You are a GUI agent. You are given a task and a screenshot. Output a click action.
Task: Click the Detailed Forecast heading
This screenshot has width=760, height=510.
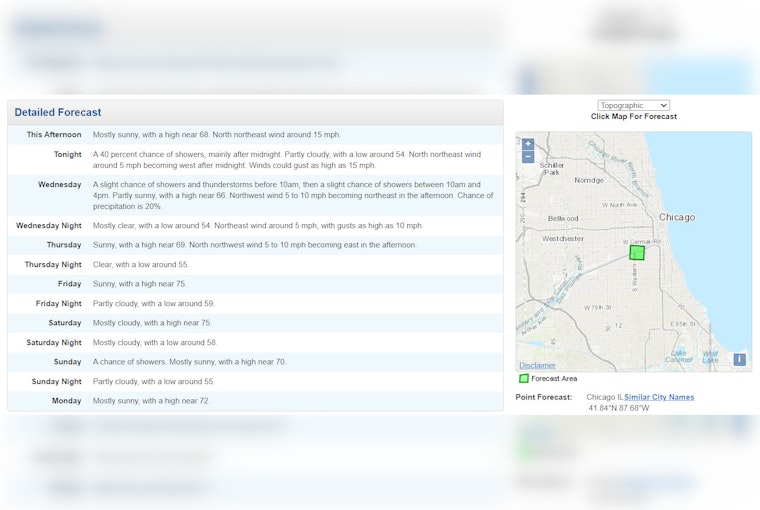click(x=58, y=112)
